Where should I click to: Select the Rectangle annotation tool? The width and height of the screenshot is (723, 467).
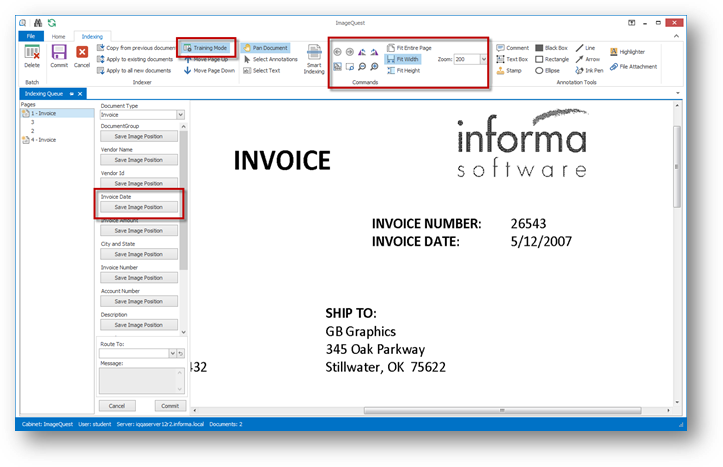coord(552,59)
